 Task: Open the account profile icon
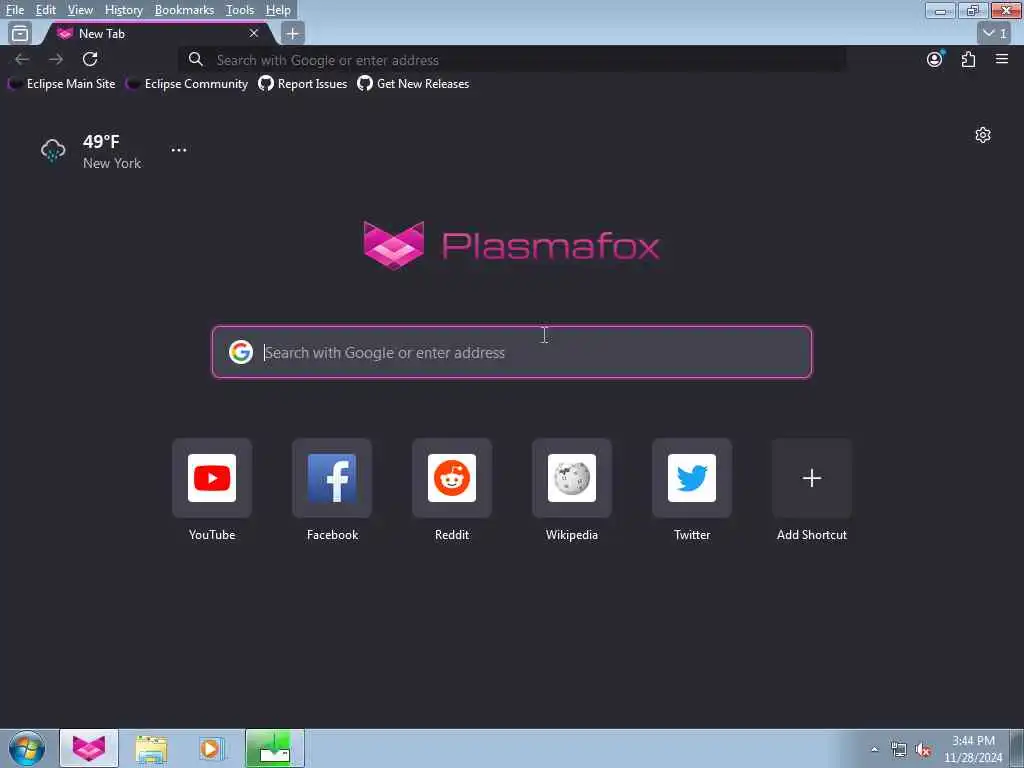(x=935, y=59)
